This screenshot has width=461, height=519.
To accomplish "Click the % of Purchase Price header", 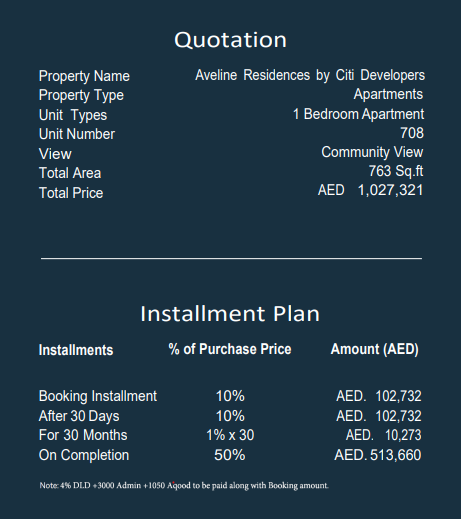I will [x=230, y=349].
